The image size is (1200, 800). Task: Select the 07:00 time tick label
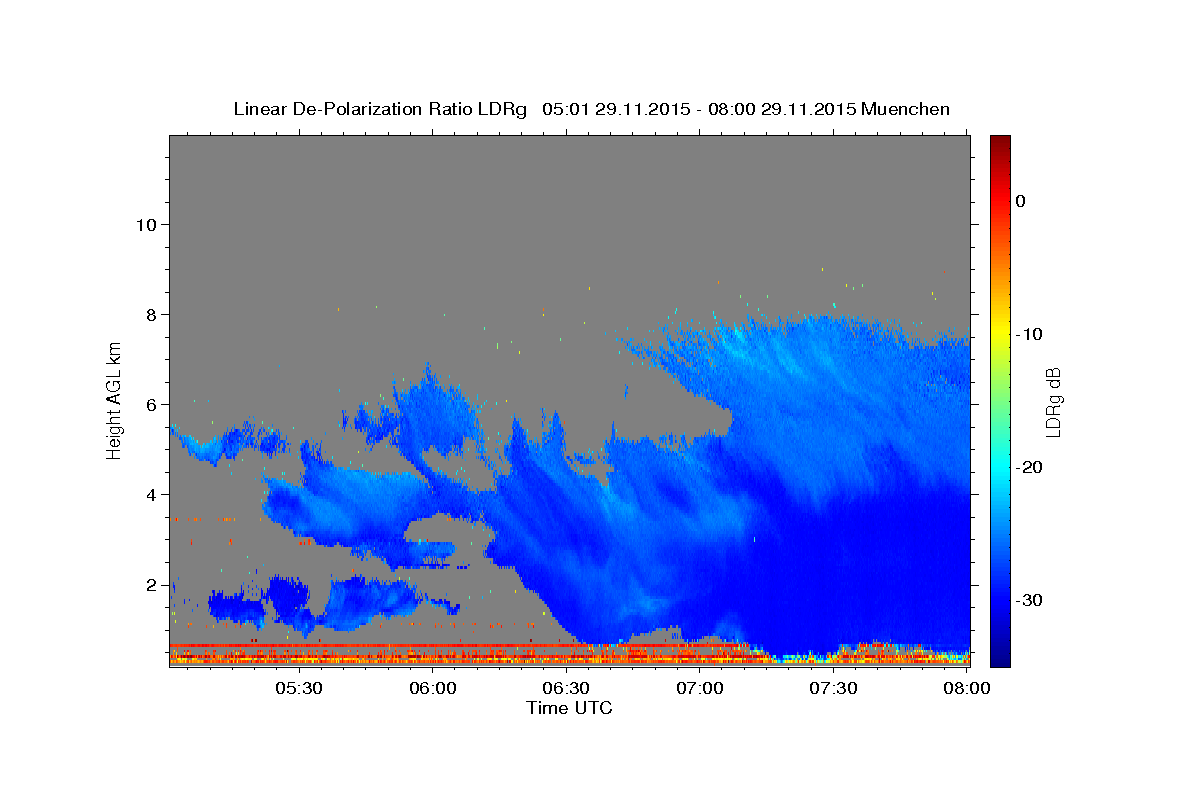point(700,688)
